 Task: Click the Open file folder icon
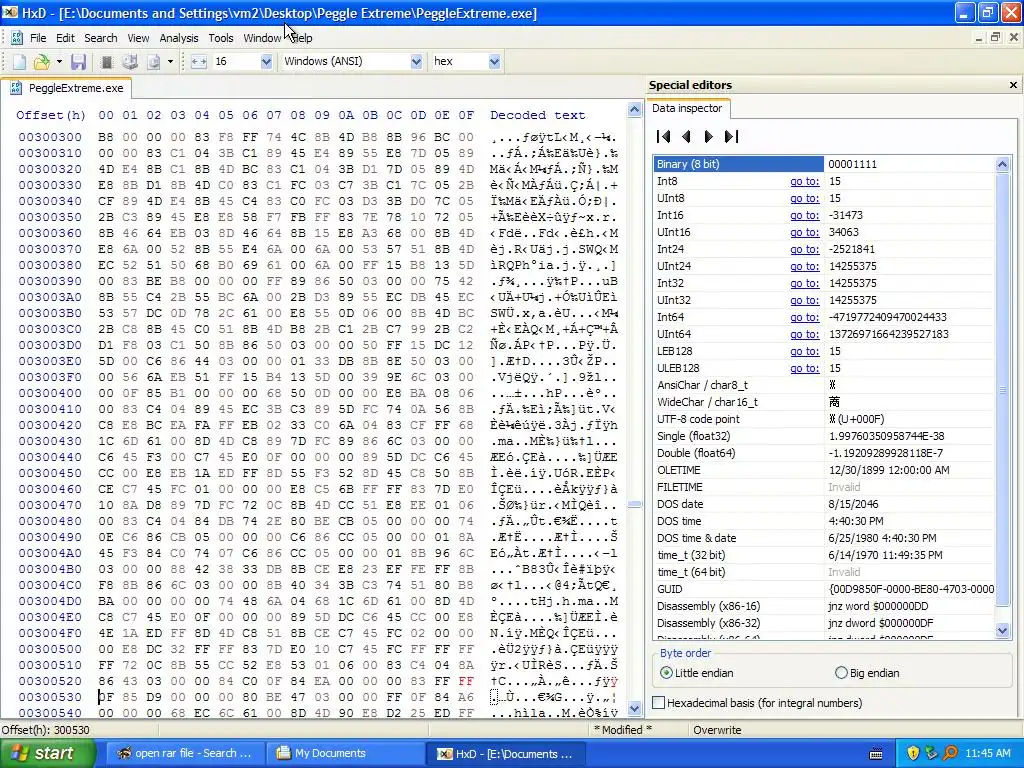tap(42, 61)
